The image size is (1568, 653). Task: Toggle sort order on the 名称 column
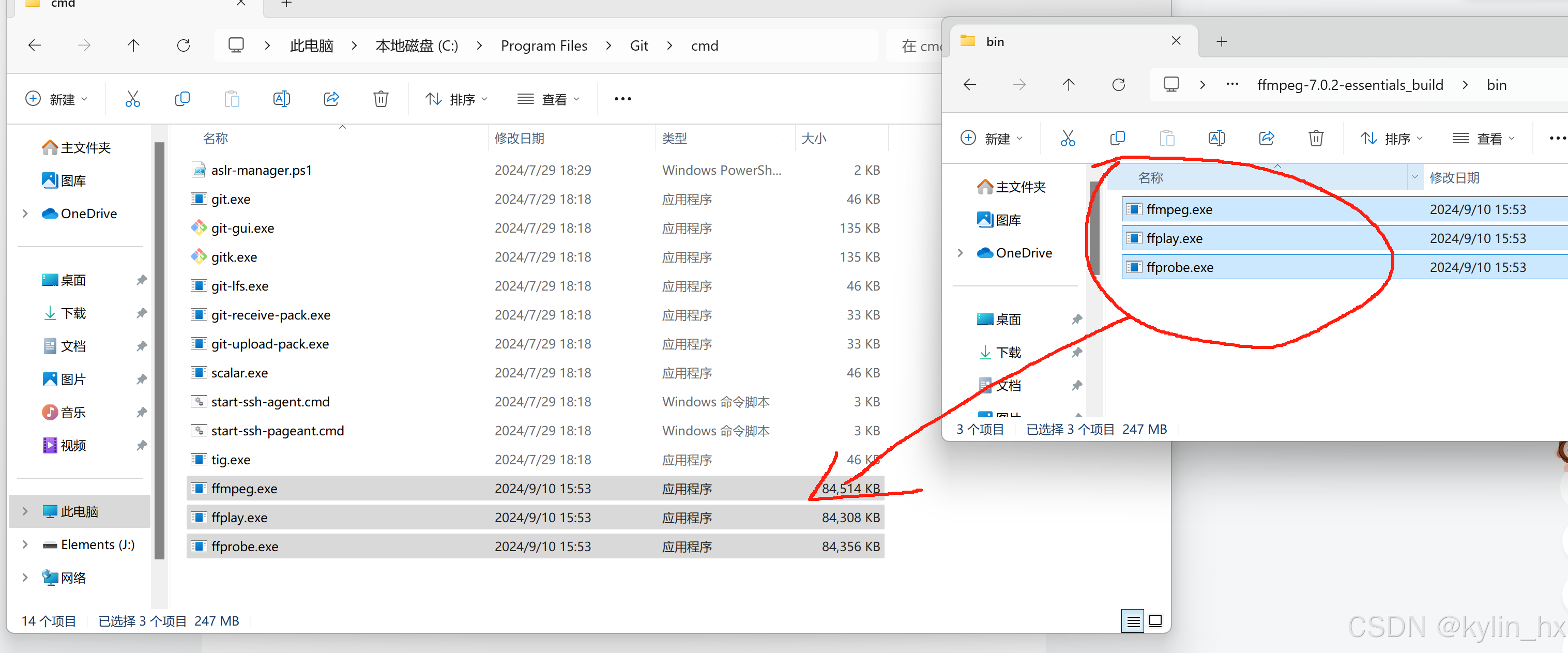pos(1150,177)
